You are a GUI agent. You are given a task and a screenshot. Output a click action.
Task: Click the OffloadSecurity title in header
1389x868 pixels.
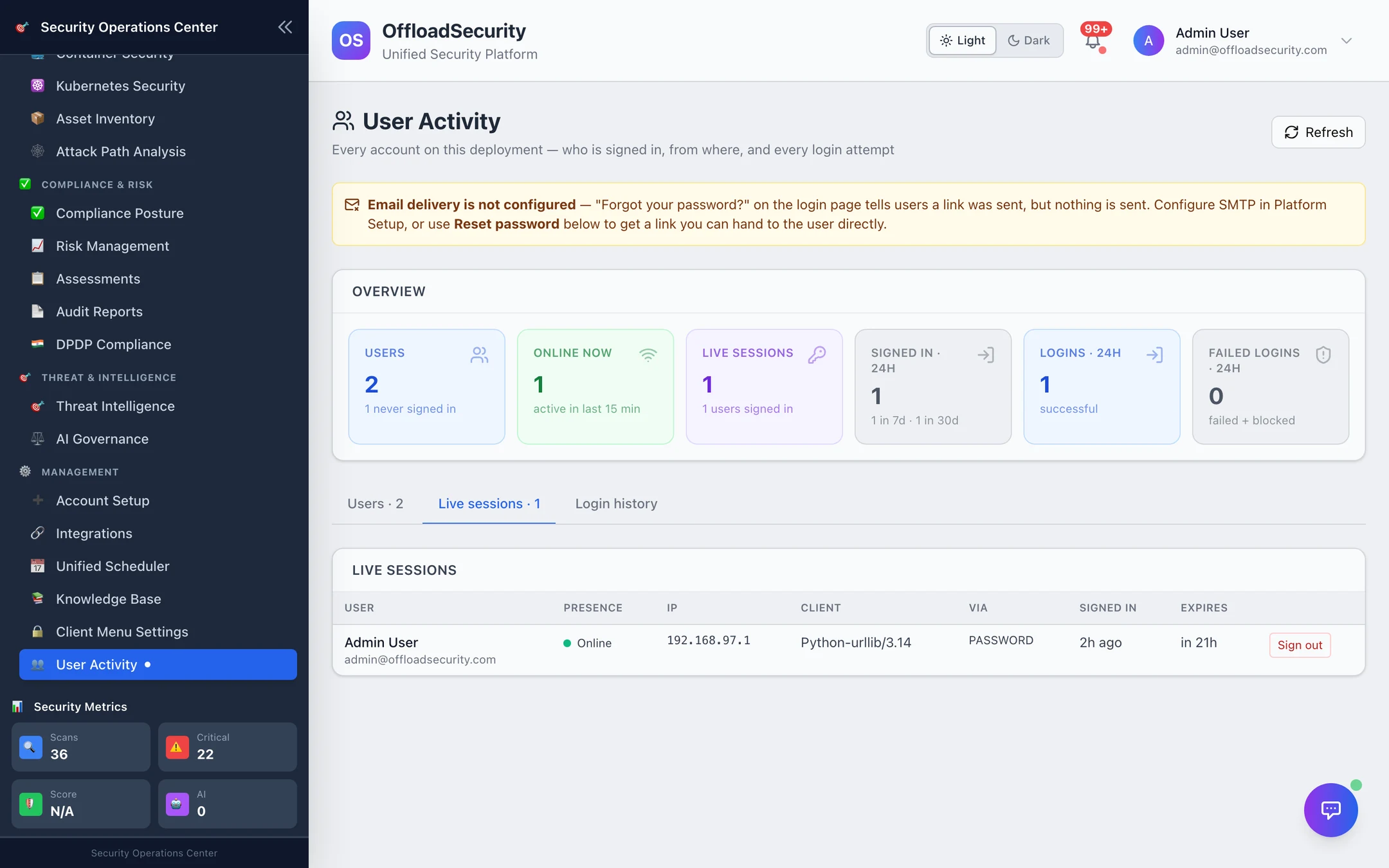click(454, 31)
